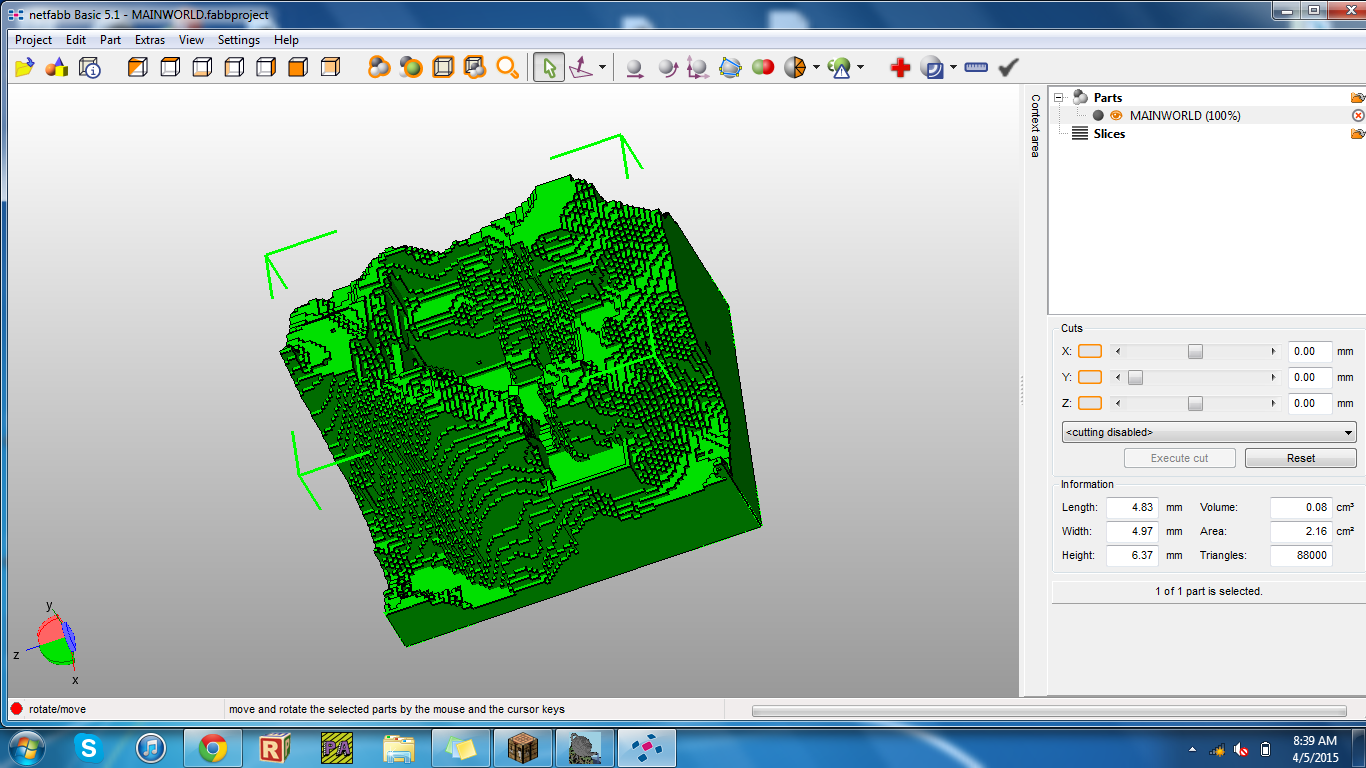Select the Slices tree item
1366x768 pixels.
(1109, 134)
